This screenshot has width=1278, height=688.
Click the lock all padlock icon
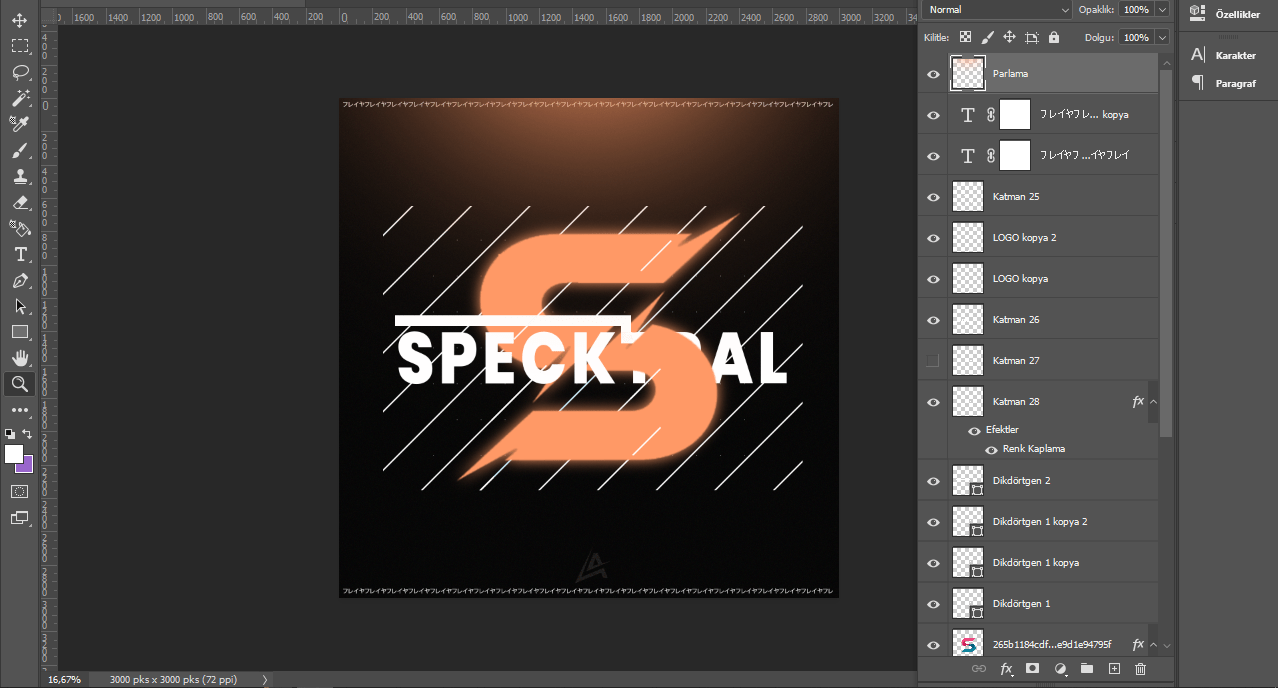point(1053,37)
